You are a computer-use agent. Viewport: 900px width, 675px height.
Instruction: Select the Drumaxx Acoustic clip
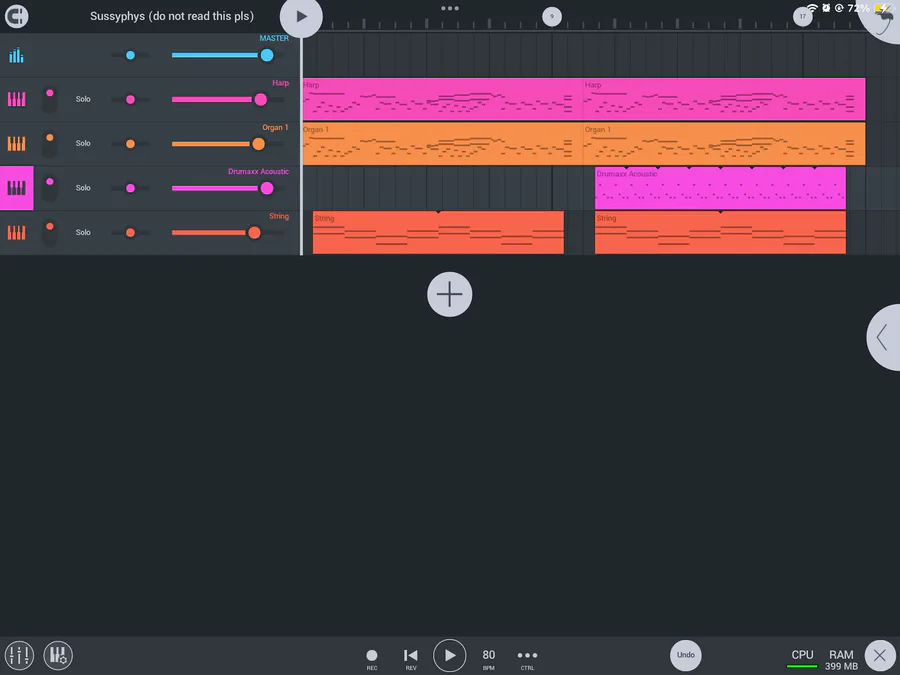(x=720, y=188)
